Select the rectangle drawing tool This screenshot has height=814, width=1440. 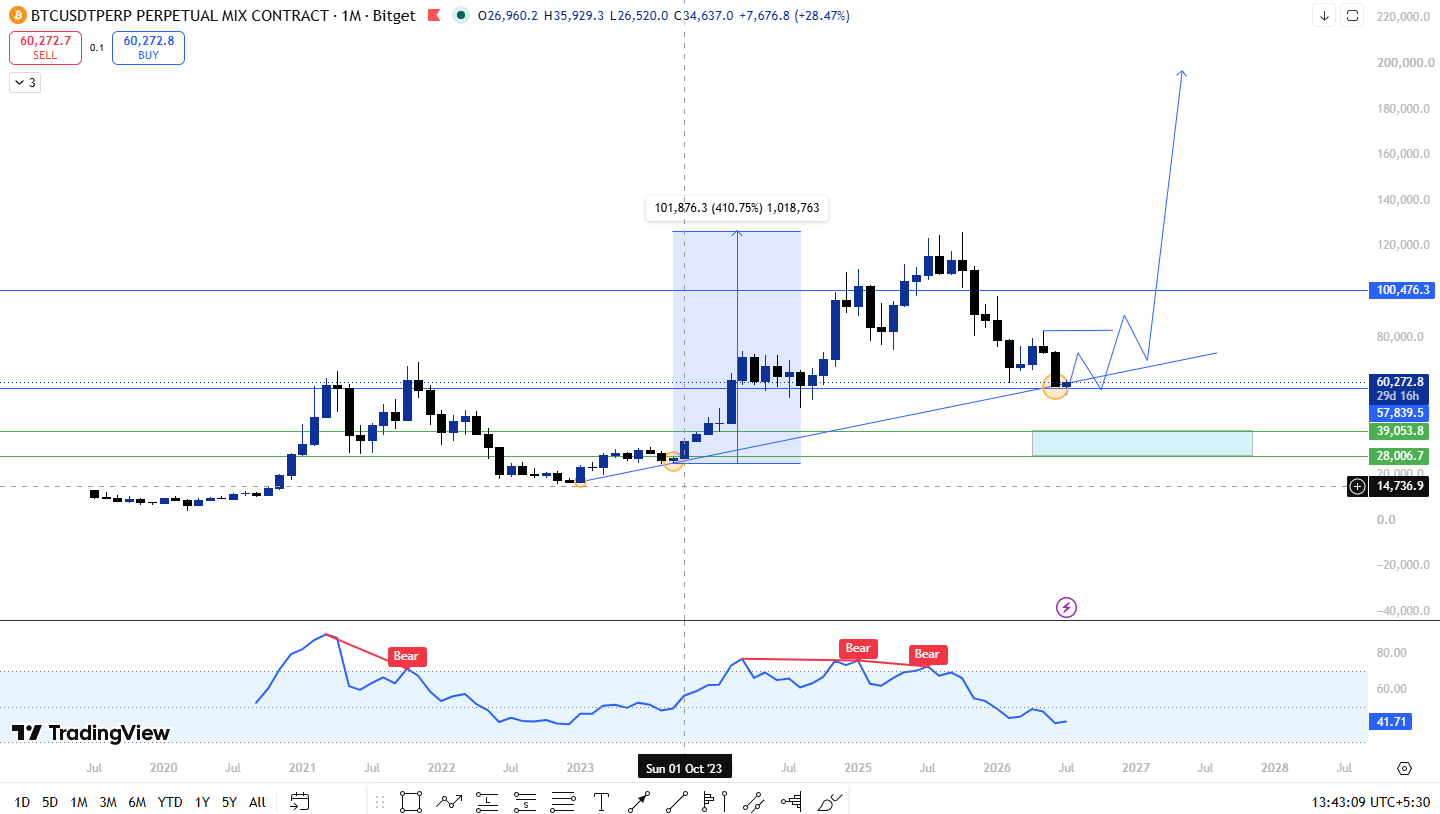coord(410,801)
